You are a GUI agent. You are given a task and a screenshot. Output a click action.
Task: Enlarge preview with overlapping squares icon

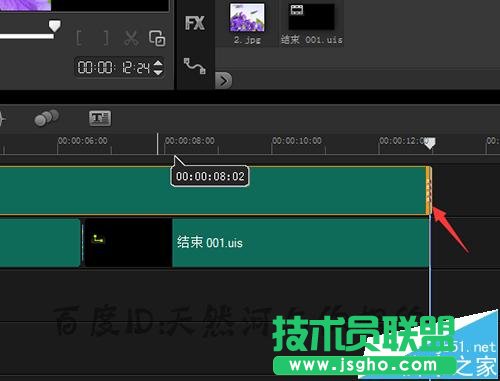click(x=157, y=38)
